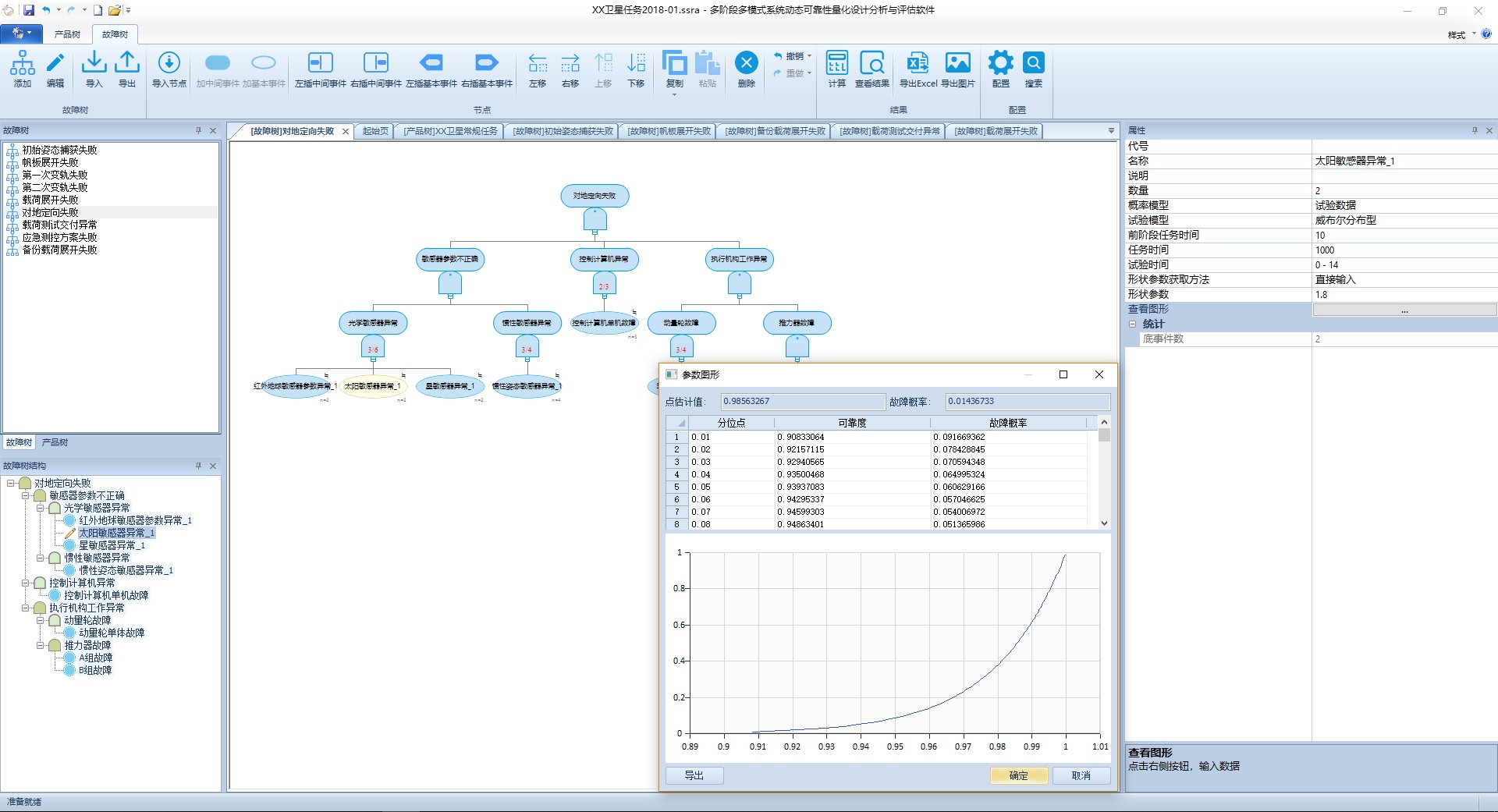Image resolution: width=1498 pixels, height=812 pixels.
Task: Select 左插中间事件 insert icon
Action: pos(321,69)
